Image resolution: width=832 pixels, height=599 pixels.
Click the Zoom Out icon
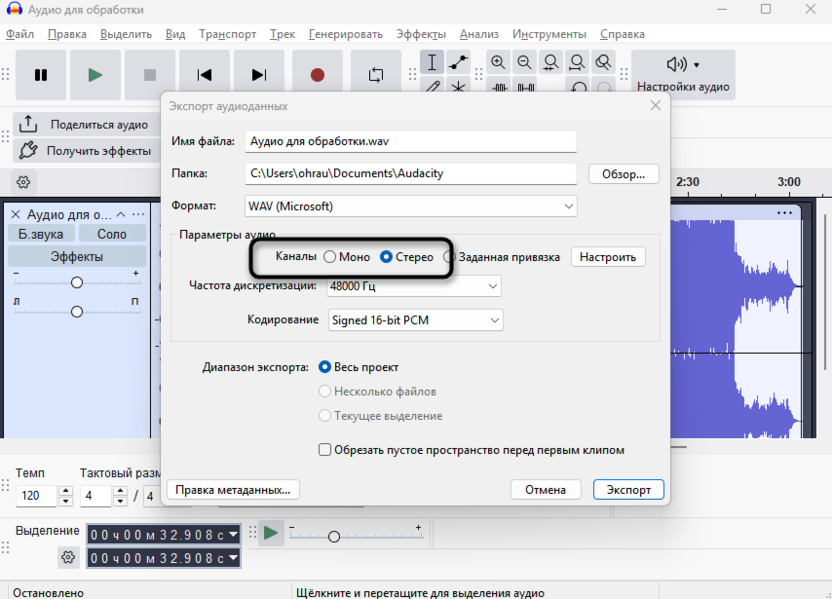524,62
